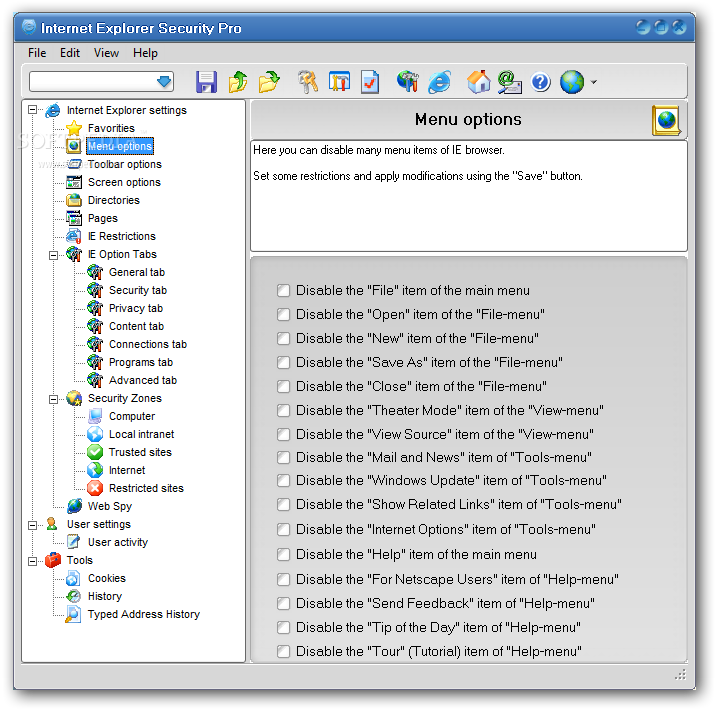Check Disable the "For Netscape Users" item checkbox
This screenshot has width=716, height=710.
(x=284, y=579)
